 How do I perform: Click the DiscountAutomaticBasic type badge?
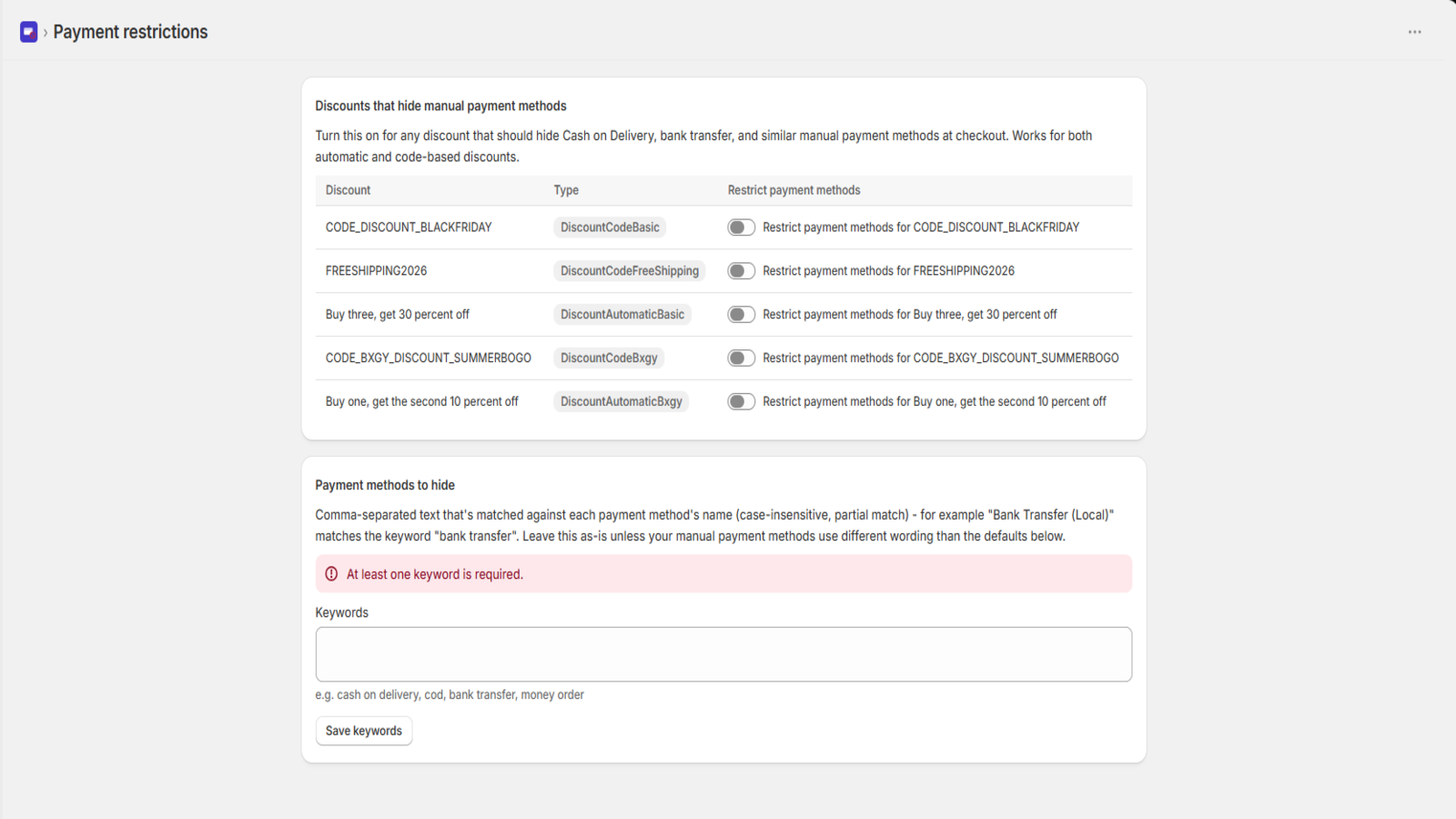point(622,315)
